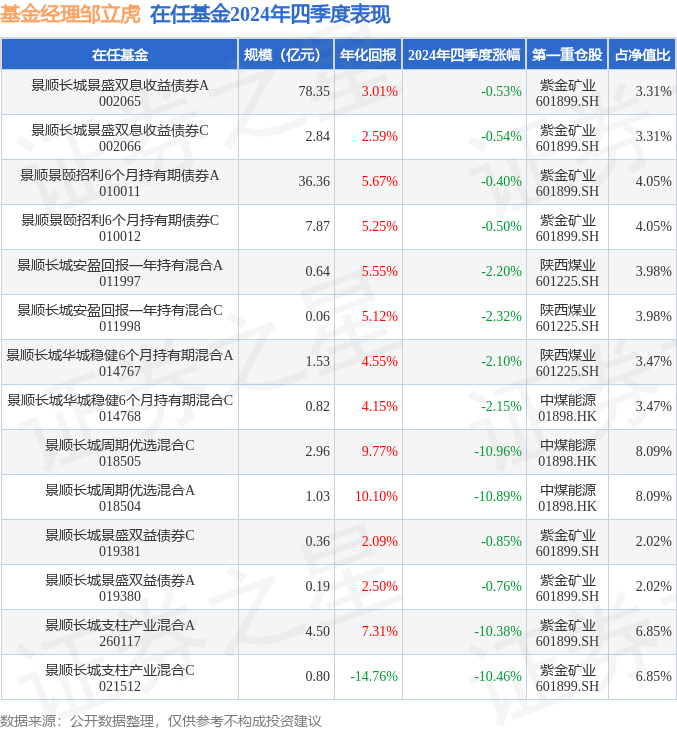Select fund 景顺长城支柱产业混合C 021512
This screenshot has width=677, height=730.
tap(120, 678)
